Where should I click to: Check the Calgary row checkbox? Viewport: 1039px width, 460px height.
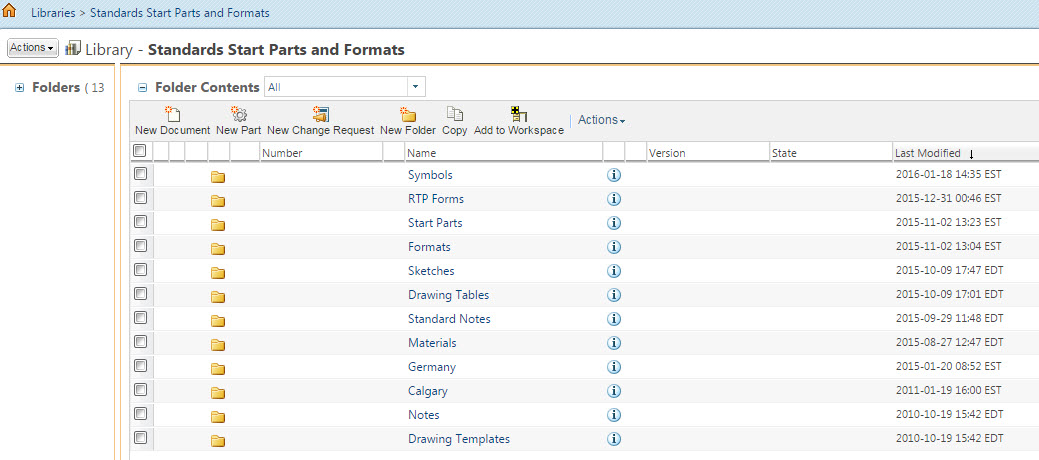tap(140, 389)
